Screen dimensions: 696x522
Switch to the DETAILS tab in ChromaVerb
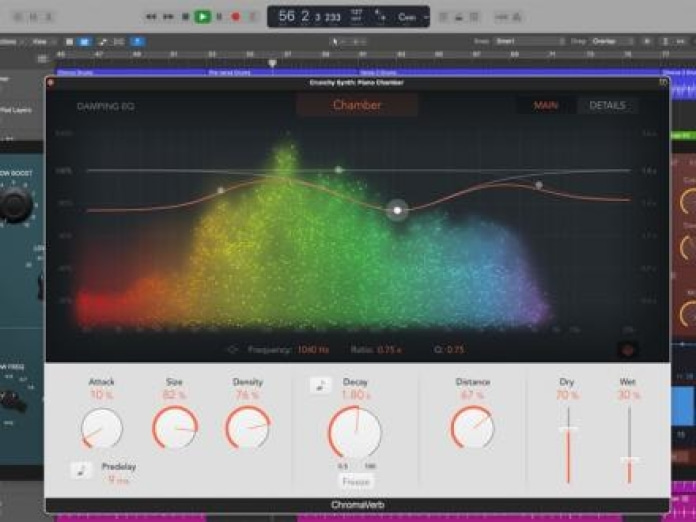[607, 105]
